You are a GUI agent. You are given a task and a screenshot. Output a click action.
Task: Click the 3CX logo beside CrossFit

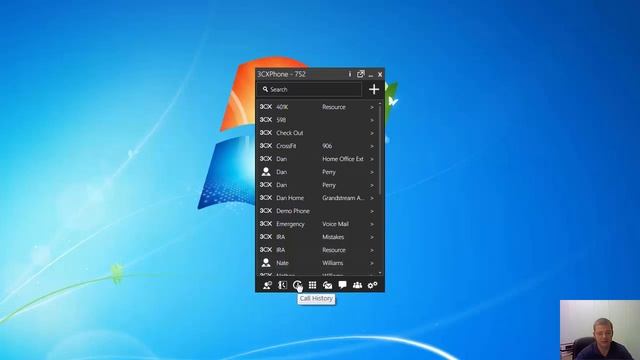pos(266,146)
